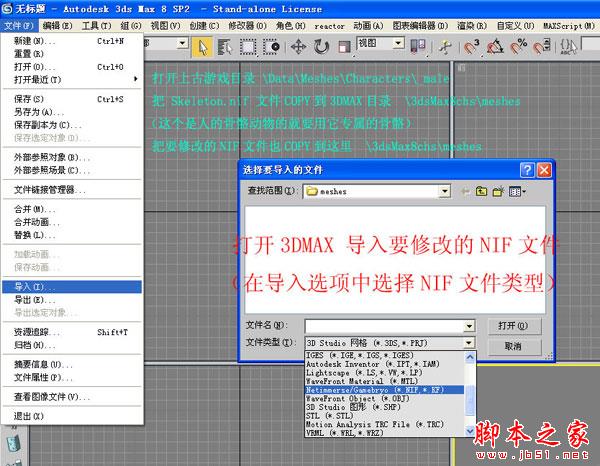Activate Select and Move tool
Screen dimensions: 600x466
click(298, 47)
